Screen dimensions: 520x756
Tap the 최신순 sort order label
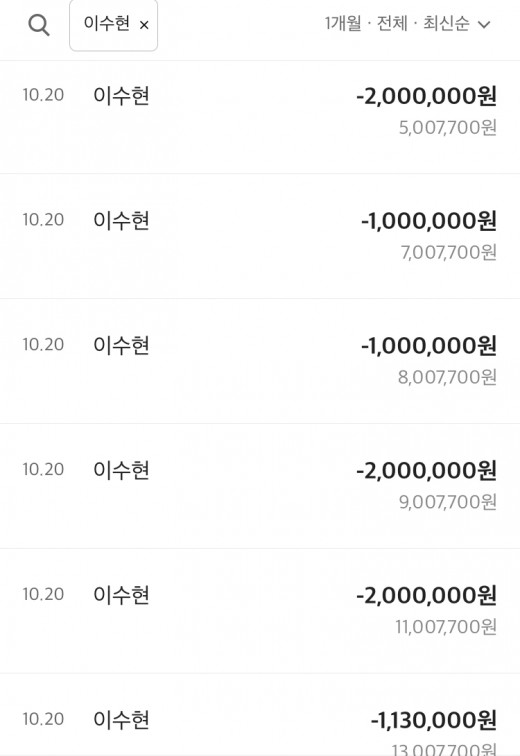coord(446,23)
